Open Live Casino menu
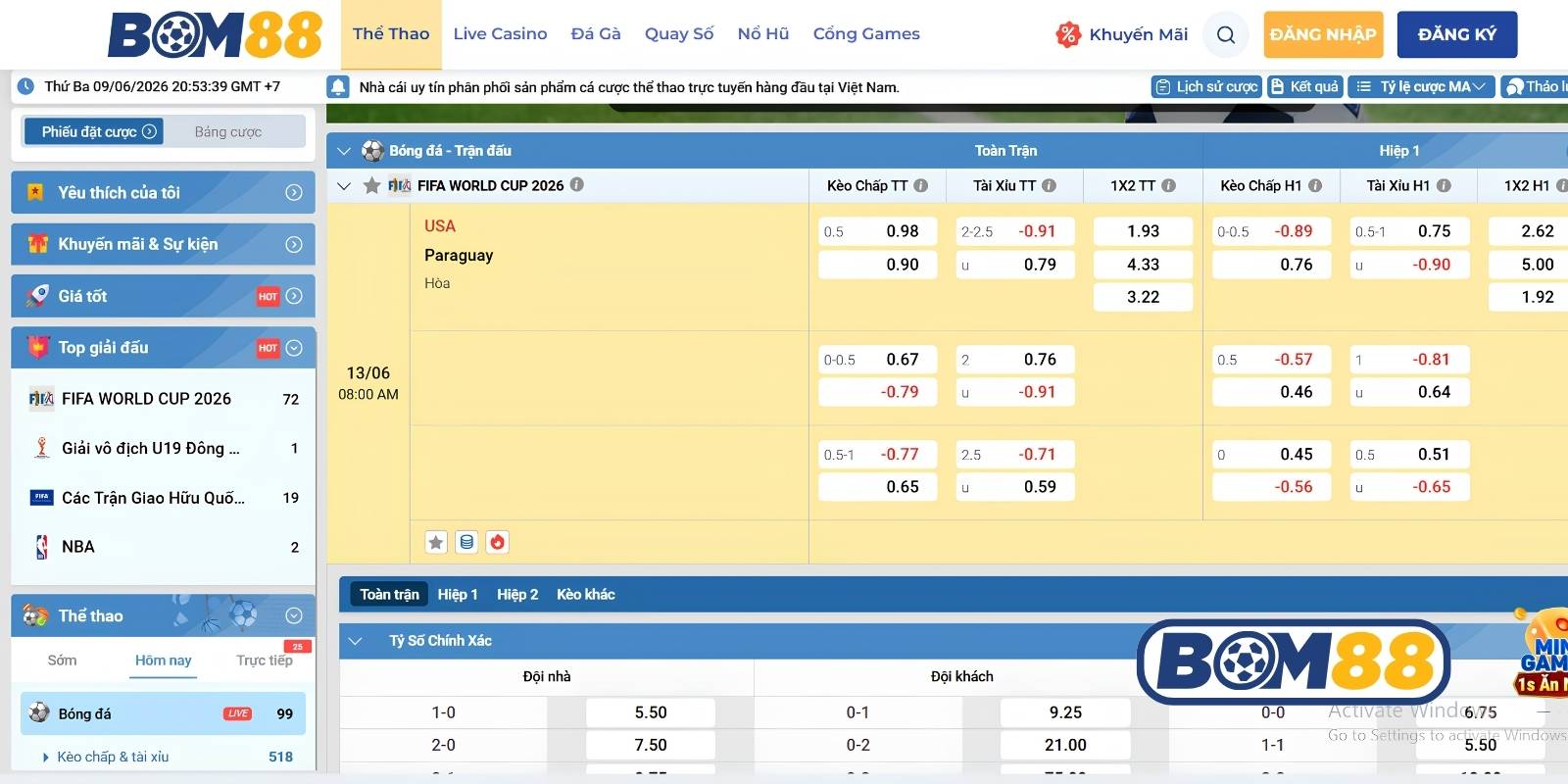Viewport: 1568px width, 784px height. click(500, 34)
